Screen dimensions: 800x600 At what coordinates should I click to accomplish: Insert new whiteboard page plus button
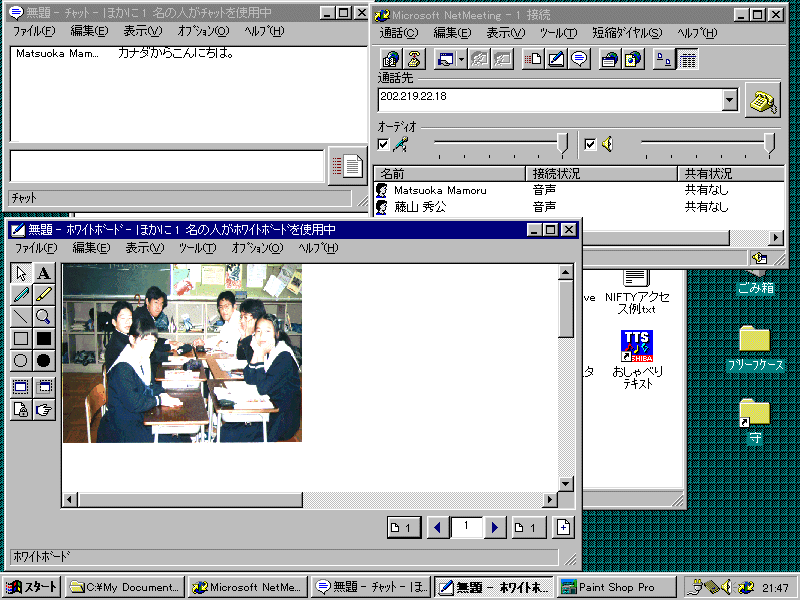tap(563, 528)
